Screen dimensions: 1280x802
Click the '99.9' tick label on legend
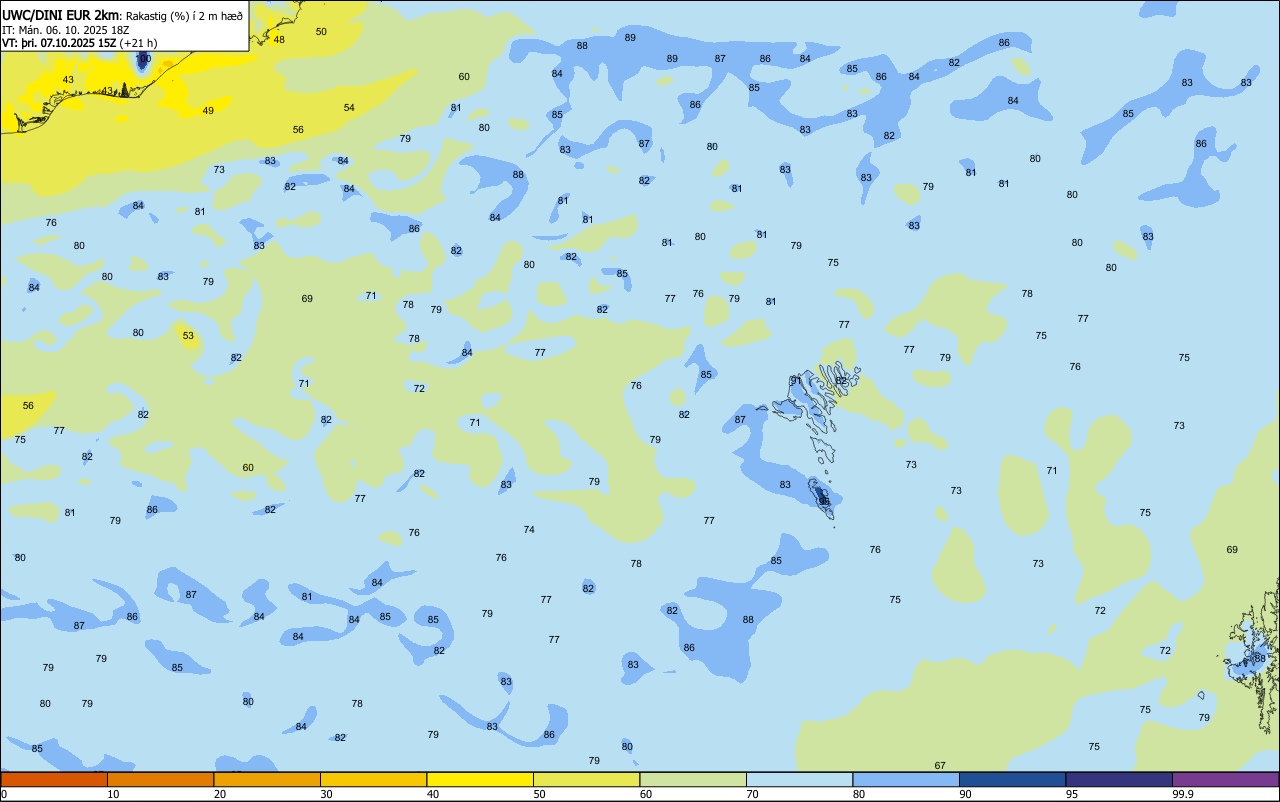[x=1183, y=794]
